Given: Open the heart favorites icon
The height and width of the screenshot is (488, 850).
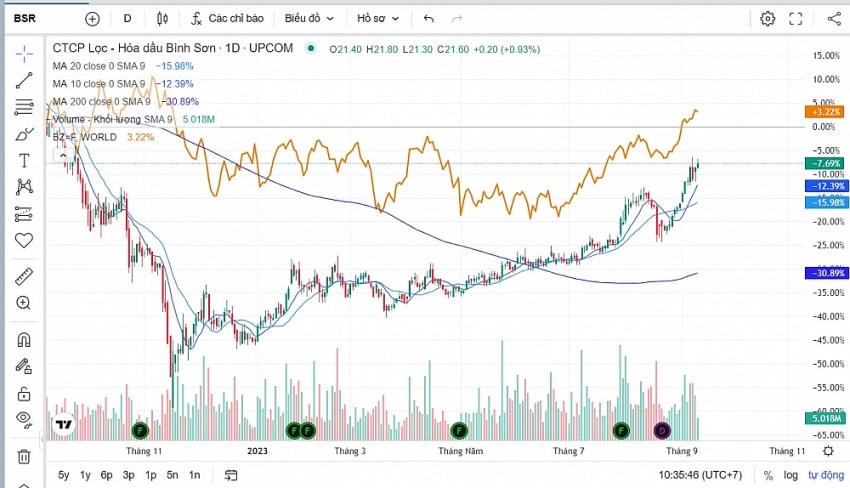Looking at the screenshot, I should click(24, 240).
